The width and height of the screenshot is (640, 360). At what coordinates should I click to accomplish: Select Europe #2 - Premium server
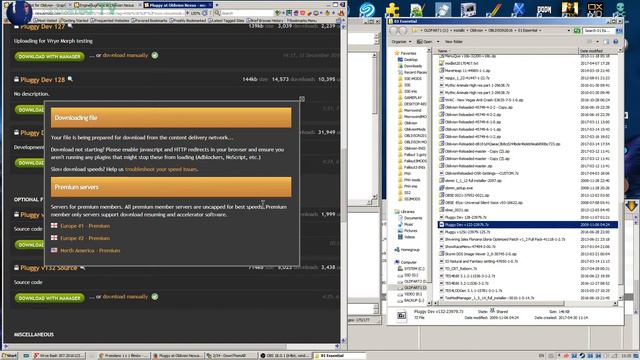pyautogui.click(x=85, y=238)
